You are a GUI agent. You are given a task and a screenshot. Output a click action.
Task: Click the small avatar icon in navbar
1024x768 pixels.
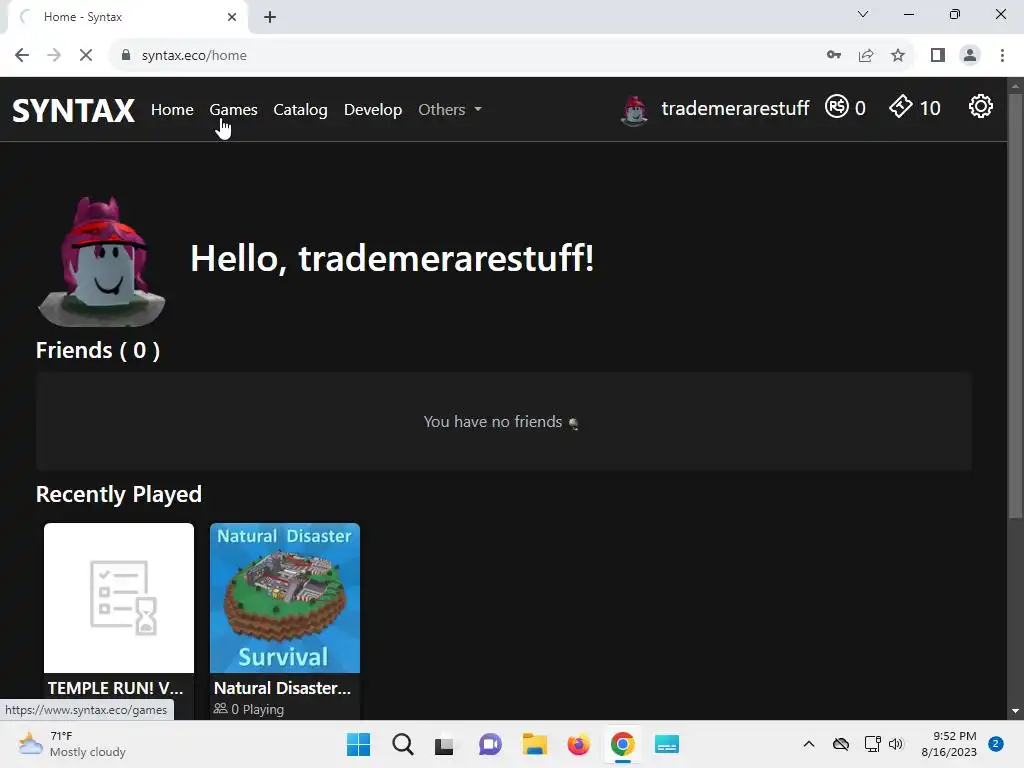point(634,110)
